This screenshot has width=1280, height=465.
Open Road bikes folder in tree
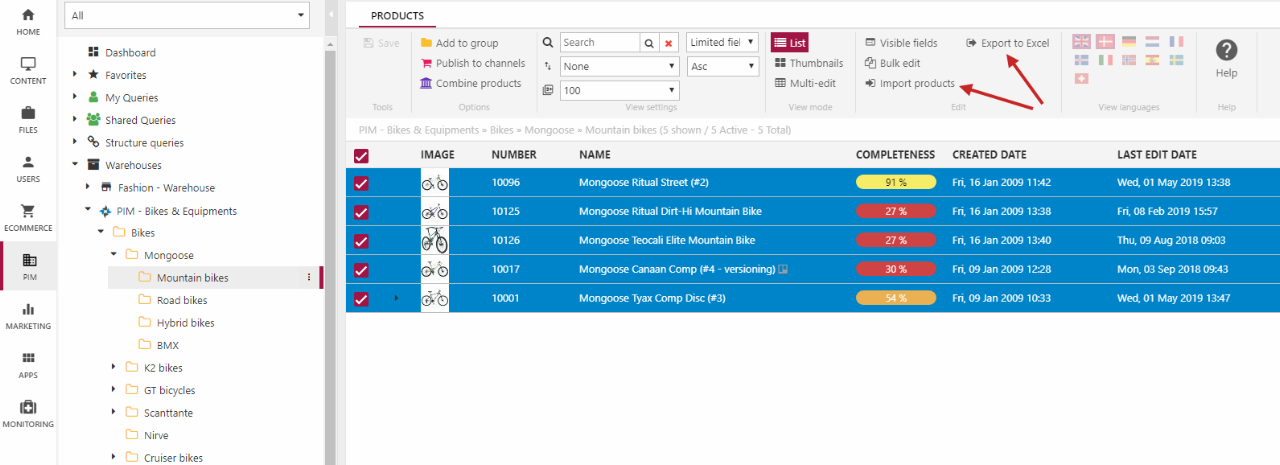181,300
